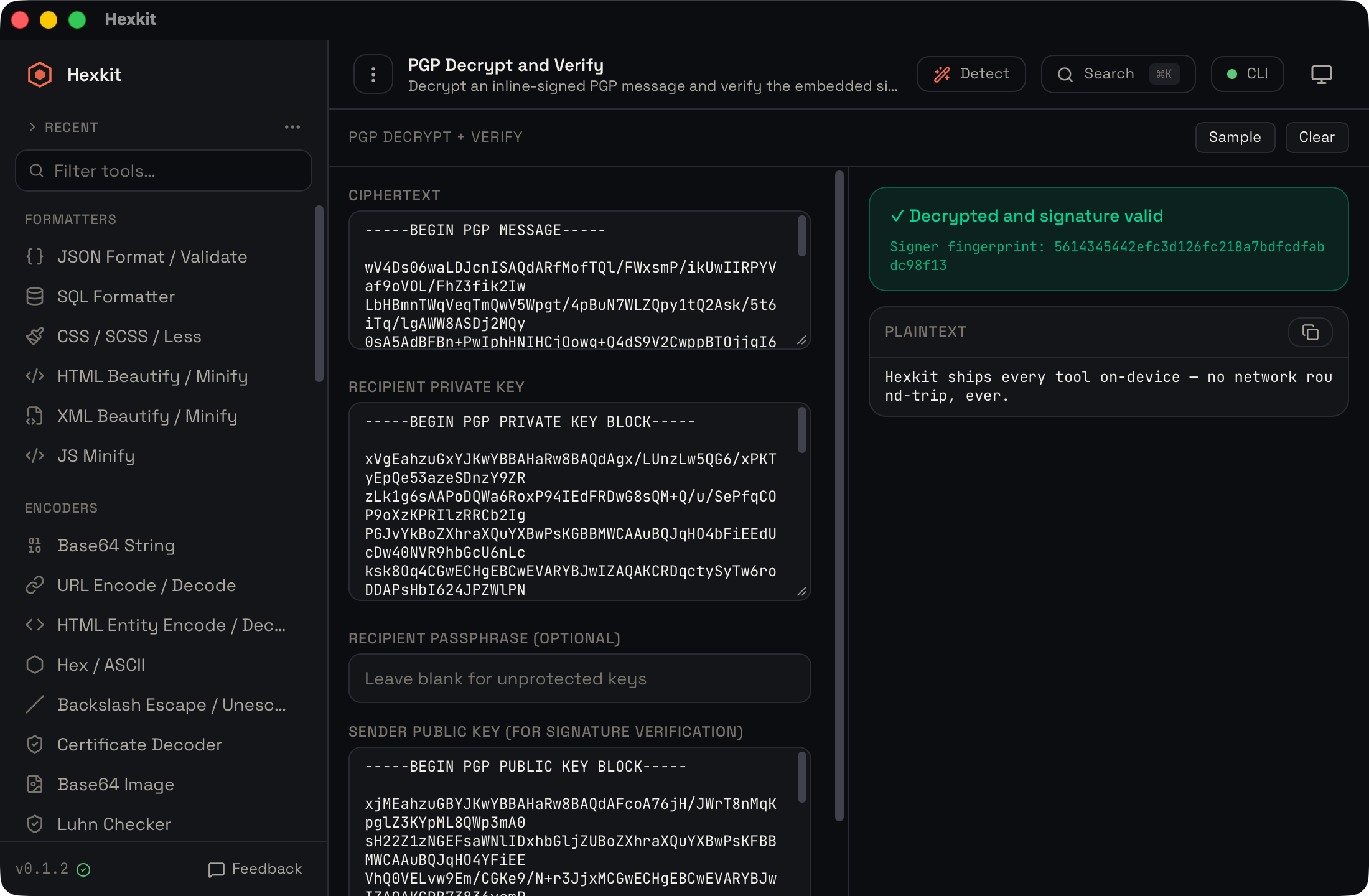Screen dimensions: 1369x896
Task: Open the Search command bar
Action: tap(1118, 74)
